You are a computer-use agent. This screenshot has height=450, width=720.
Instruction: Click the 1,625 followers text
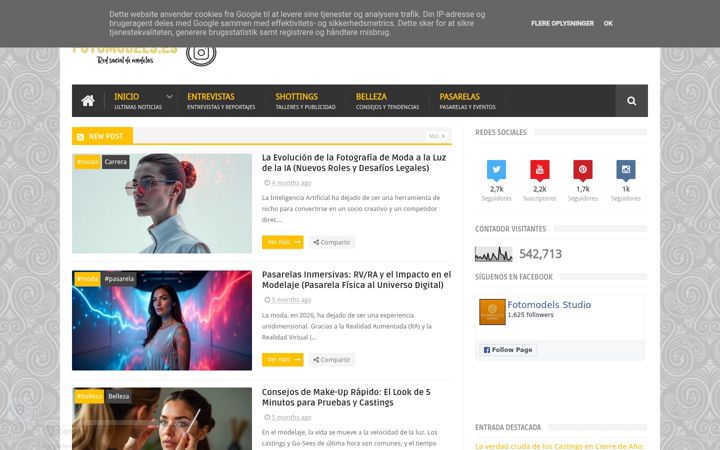pyautogui.click(x=530, y=315)
